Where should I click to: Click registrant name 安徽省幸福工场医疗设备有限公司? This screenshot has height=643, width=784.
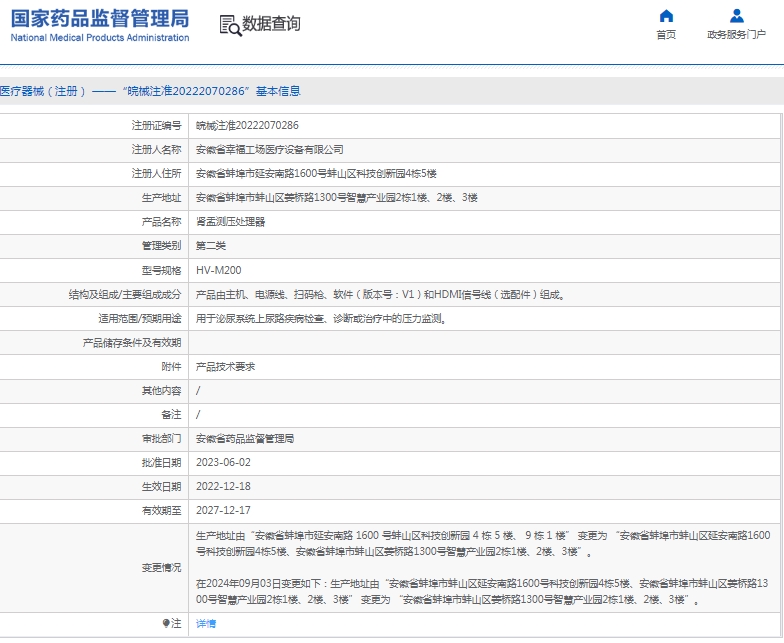270,150
